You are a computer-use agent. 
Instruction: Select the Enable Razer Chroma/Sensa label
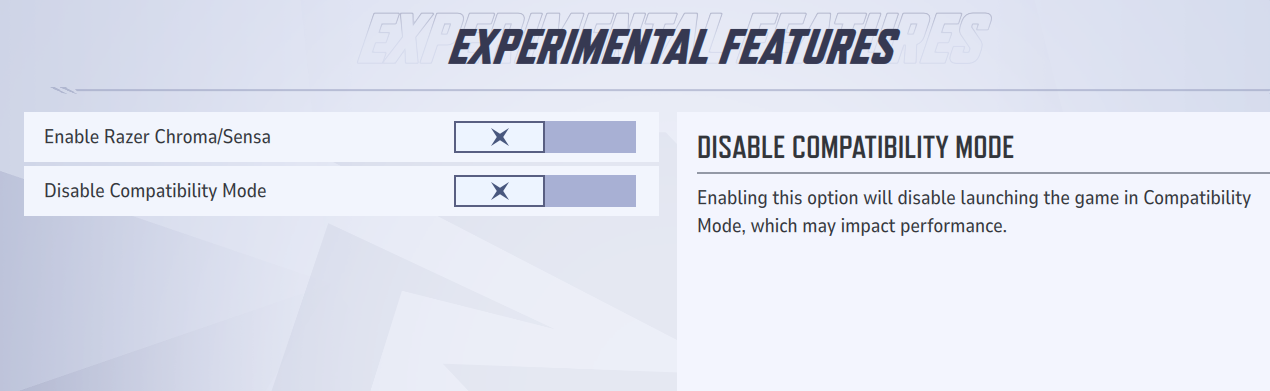click(157, 137)
